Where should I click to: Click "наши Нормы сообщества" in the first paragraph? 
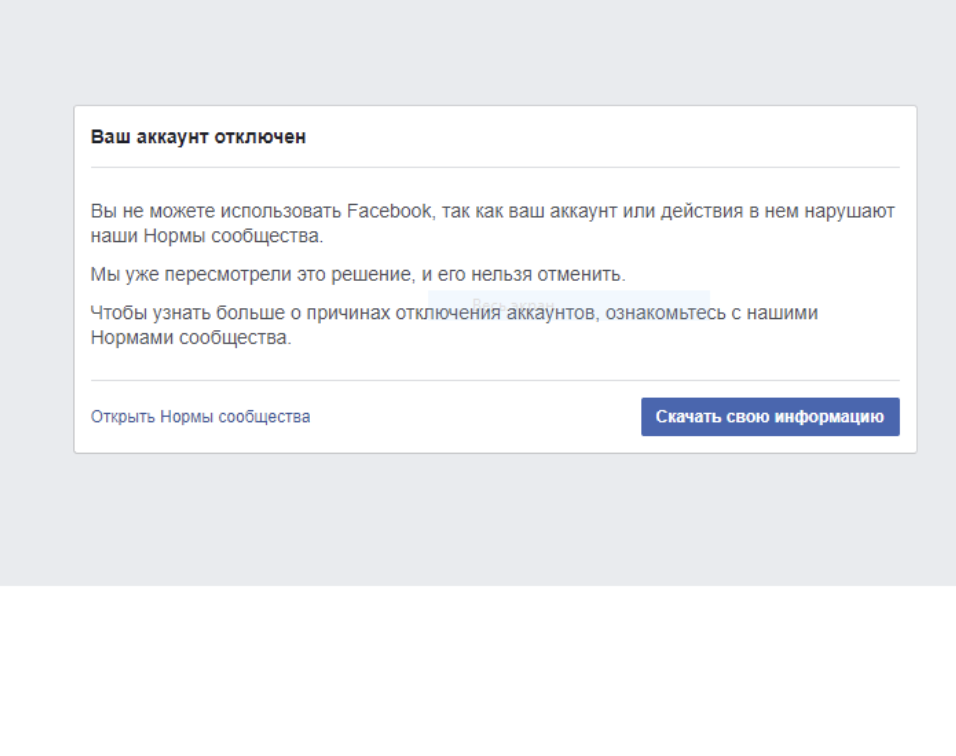[206, 237]
